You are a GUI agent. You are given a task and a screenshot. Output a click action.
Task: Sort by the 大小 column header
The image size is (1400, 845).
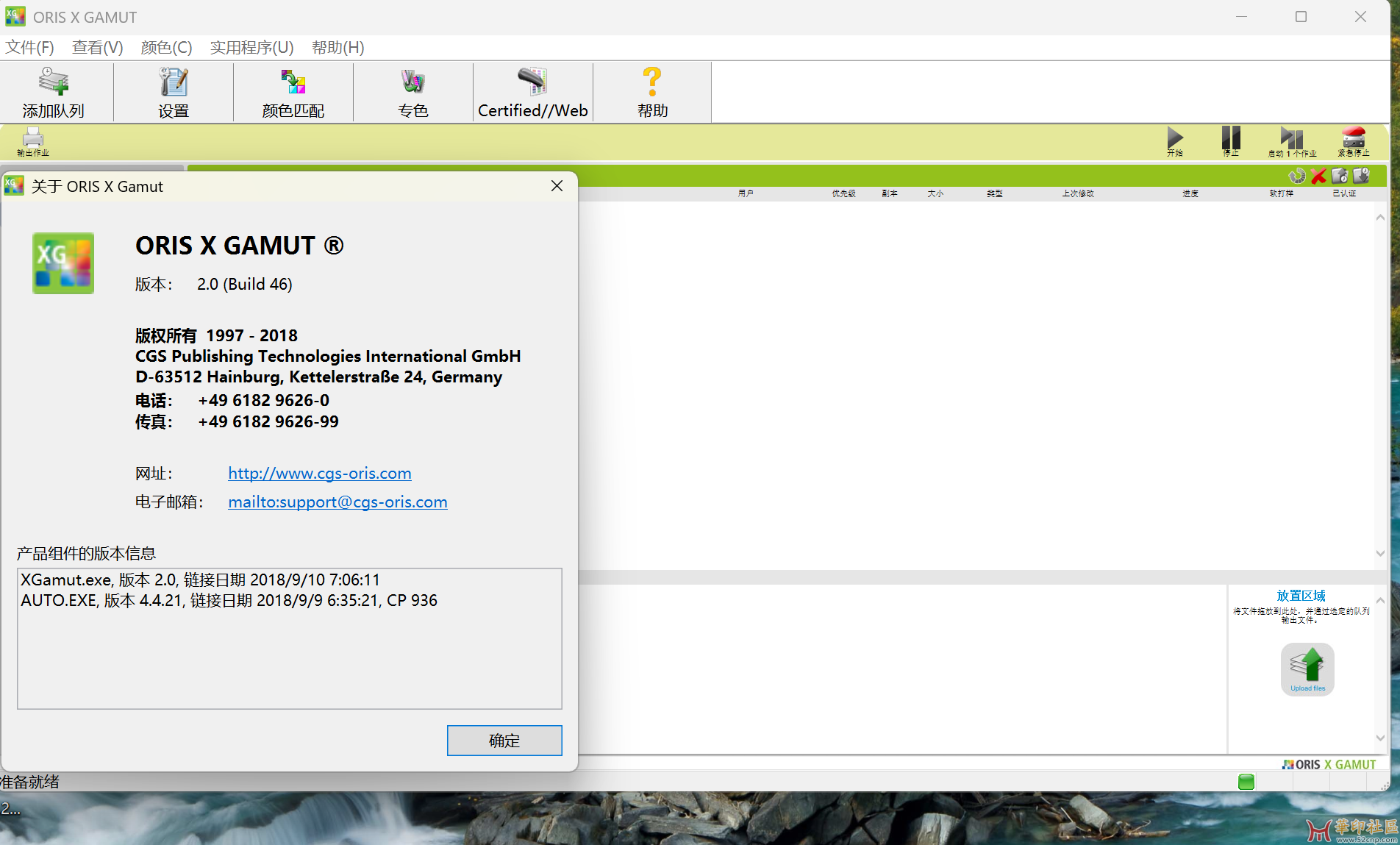(x=935, y=193)
